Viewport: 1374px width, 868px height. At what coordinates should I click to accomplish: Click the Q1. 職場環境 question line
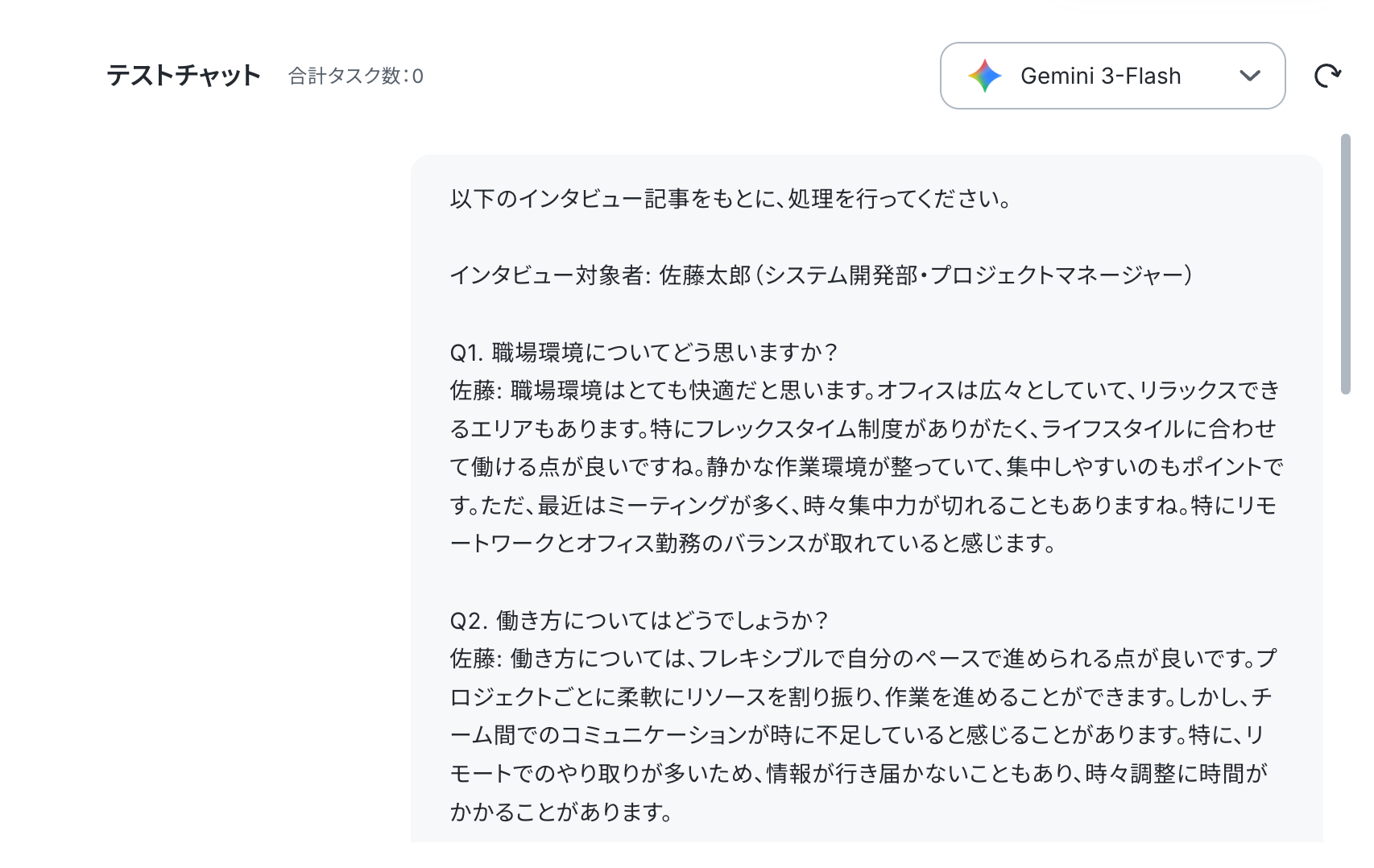(644, 352)
